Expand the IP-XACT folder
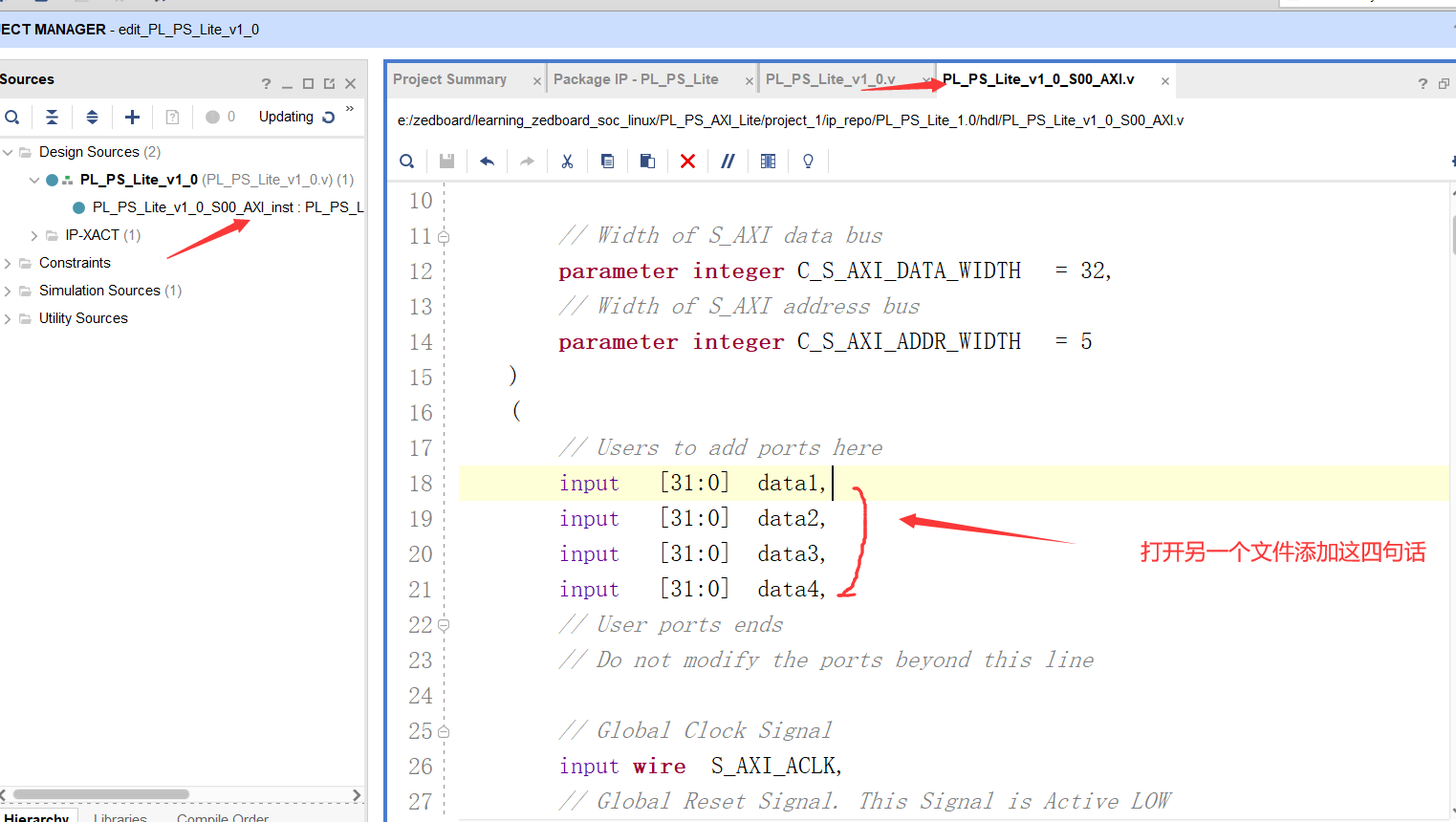 coord(34,235)
